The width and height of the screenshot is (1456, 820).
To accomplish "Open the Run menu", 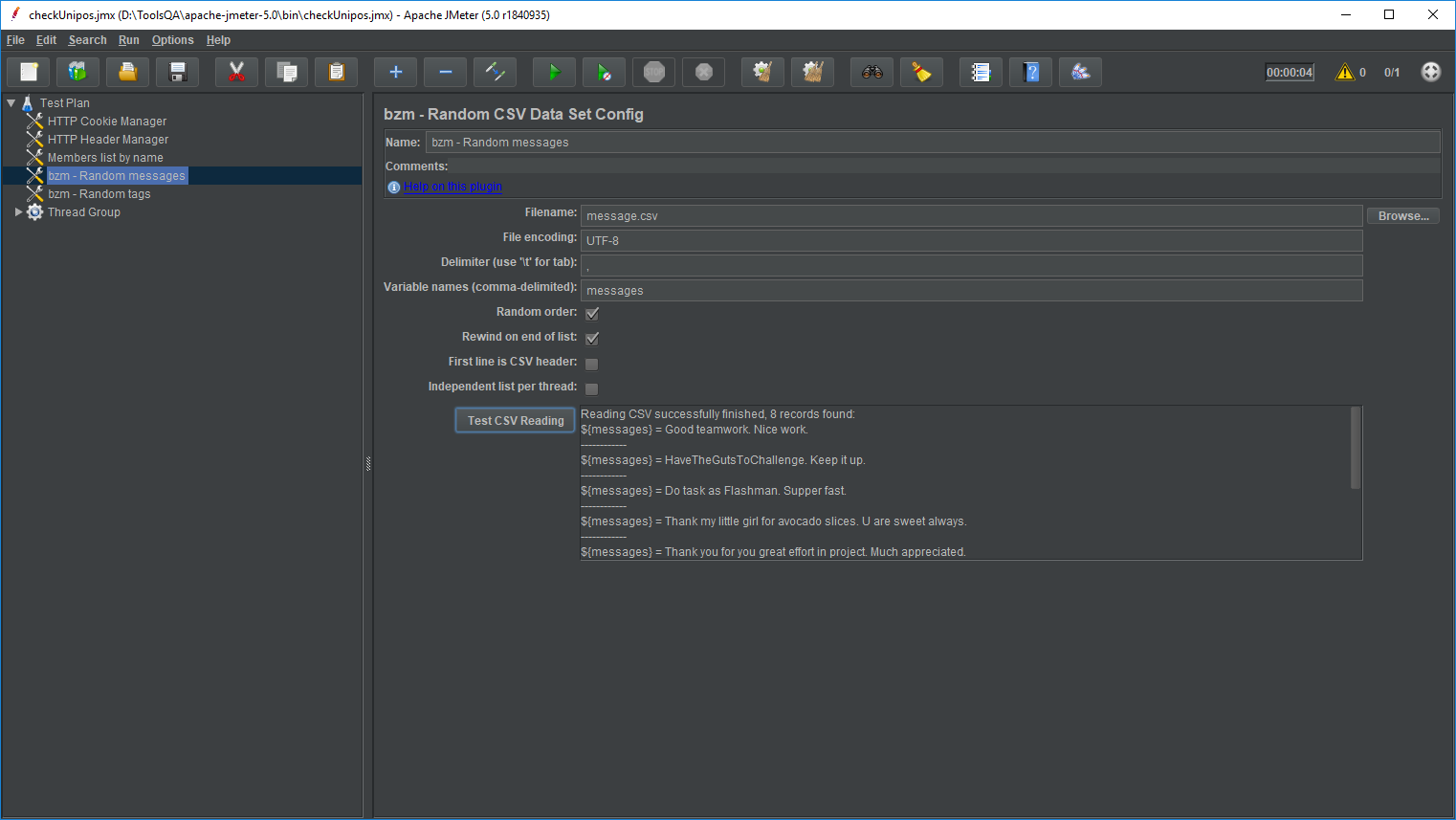I will (129, 40).
